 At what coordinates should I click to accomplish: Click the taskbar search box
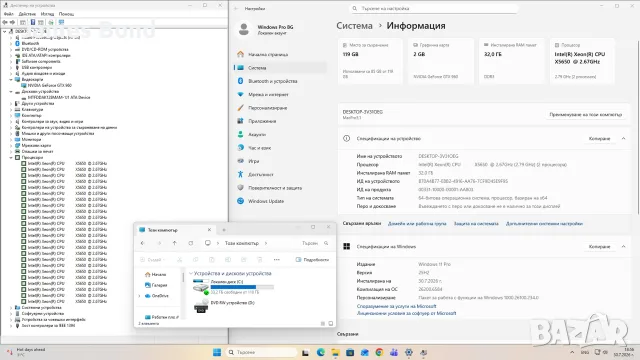coord(261,352)
